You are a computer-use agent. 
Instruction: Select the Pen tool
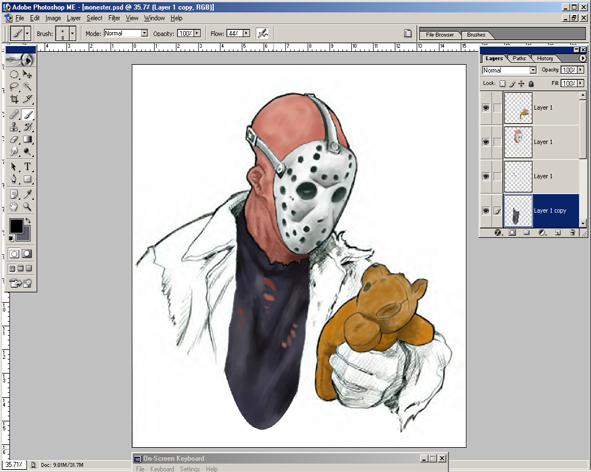(x=14, y=179)
